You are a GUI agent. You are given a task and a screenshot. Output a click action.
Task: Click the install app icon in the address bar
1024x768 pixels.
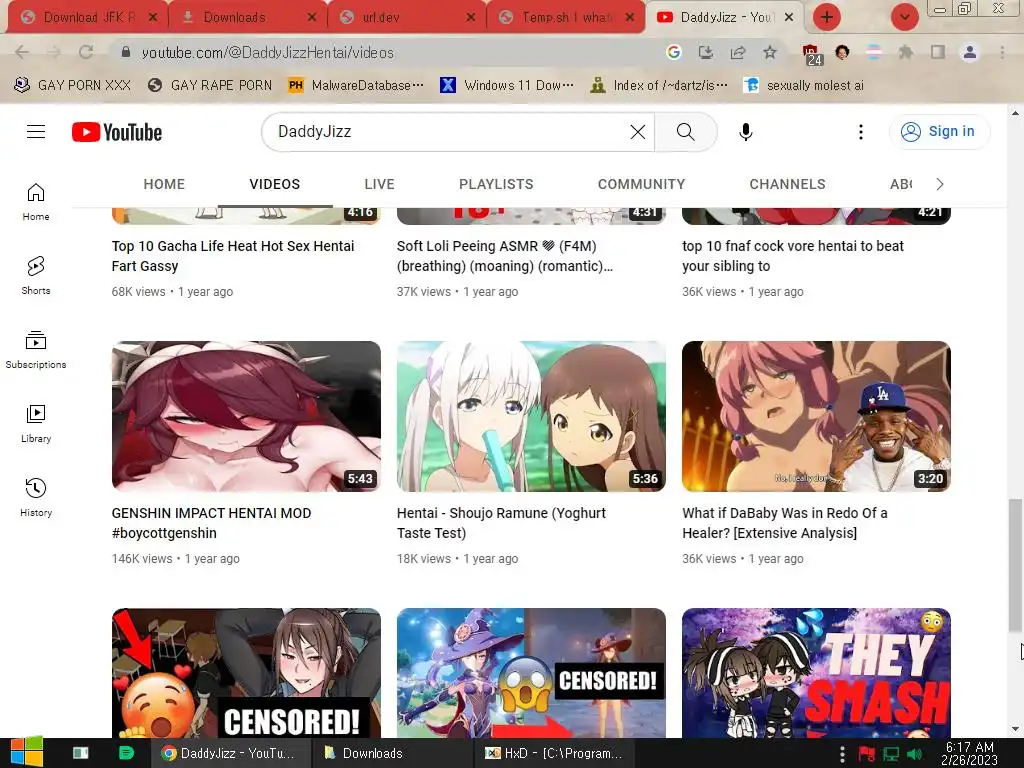click(x=706, y=52)
